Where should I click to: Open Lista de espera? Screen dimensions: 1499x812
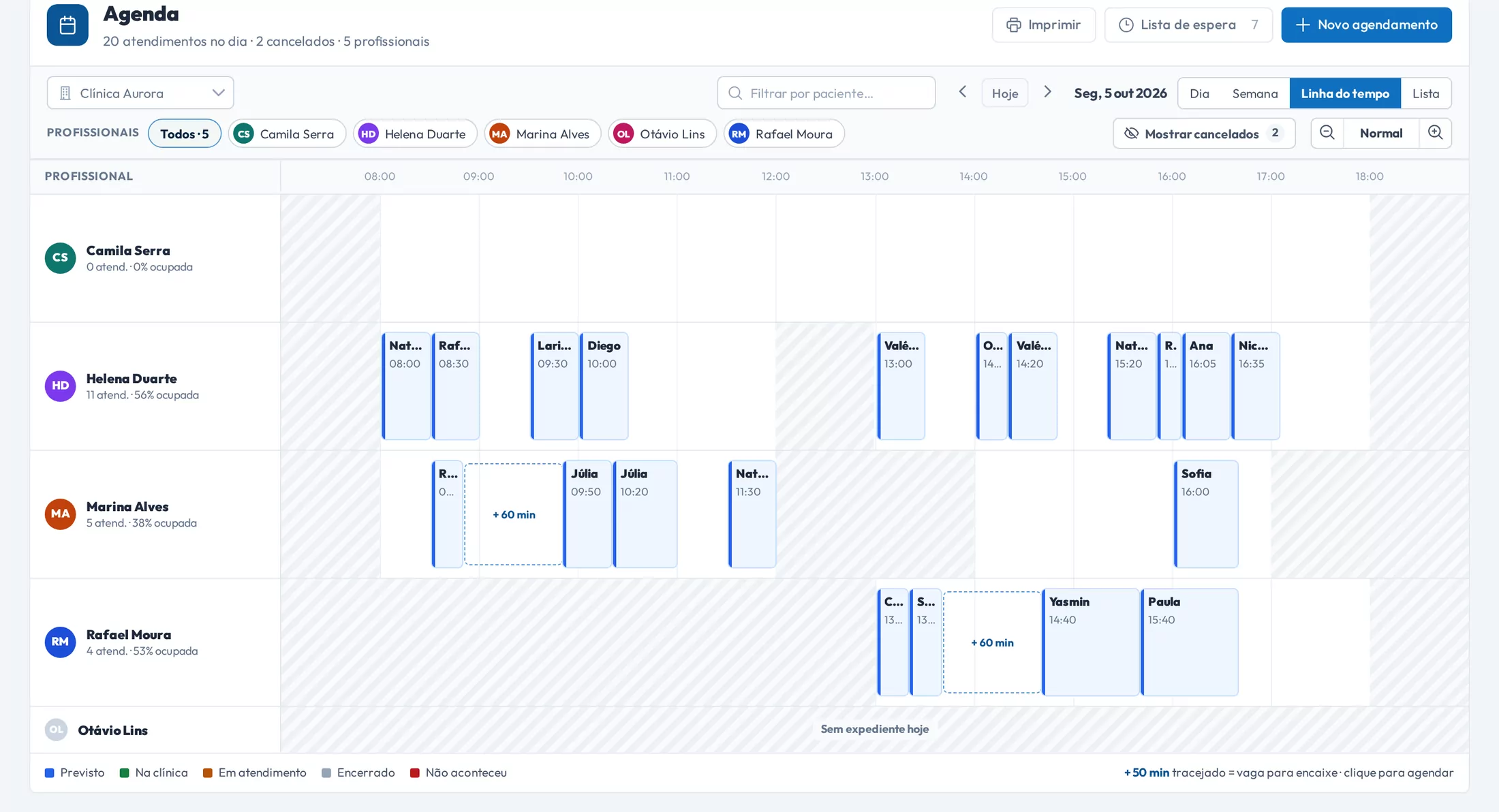tap(1188, 25)
